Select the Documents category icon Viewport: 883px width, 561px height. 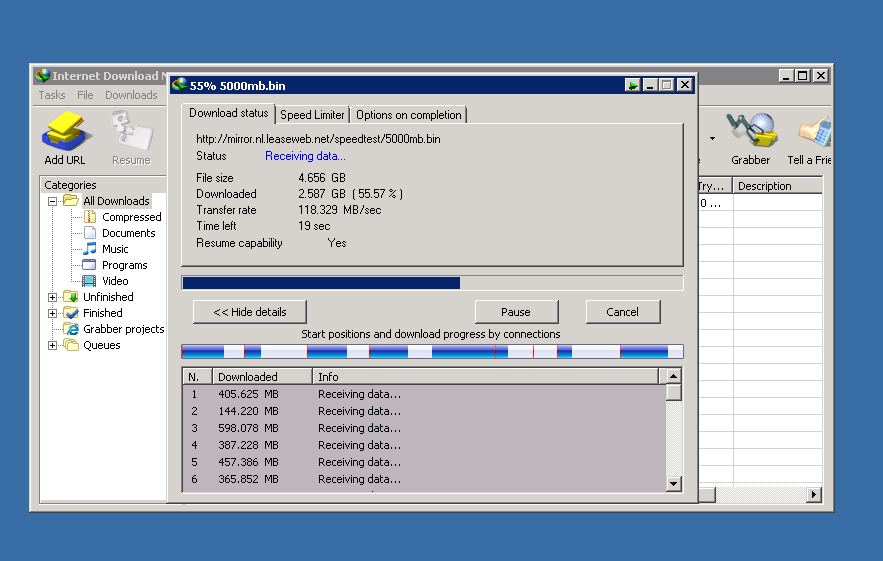point(90,233)
